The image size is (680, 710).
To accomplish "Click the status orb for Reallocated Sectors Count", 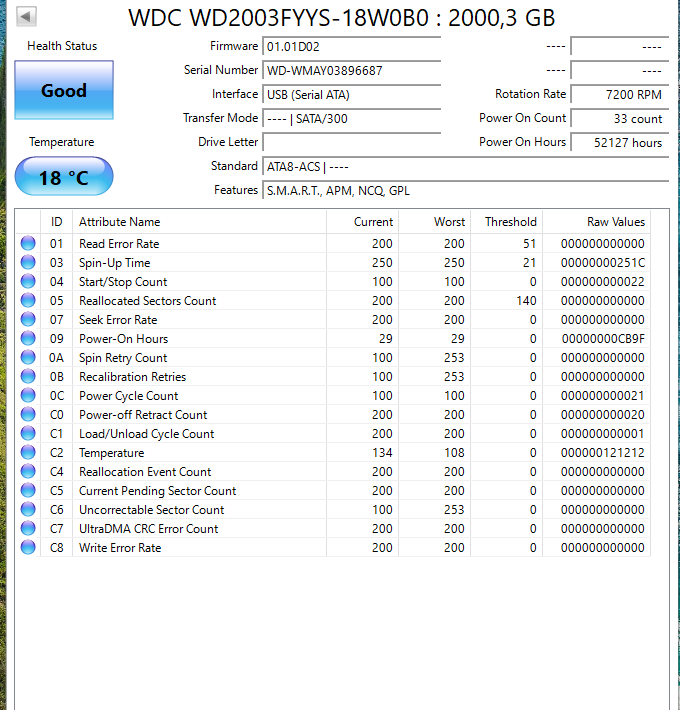I will click(x=28, y=300).
